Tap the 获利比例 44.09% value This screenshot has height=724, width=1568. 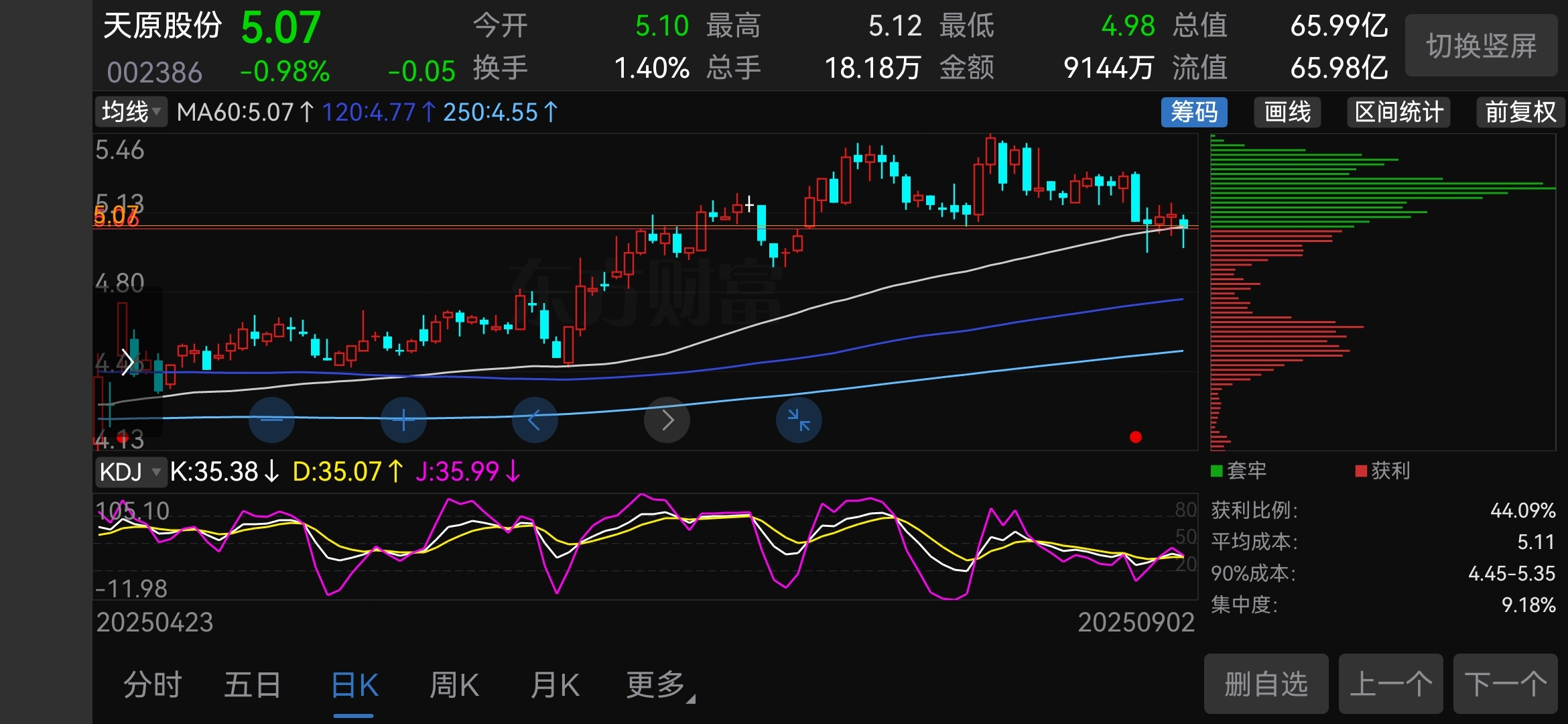[x=1522, y=511]
